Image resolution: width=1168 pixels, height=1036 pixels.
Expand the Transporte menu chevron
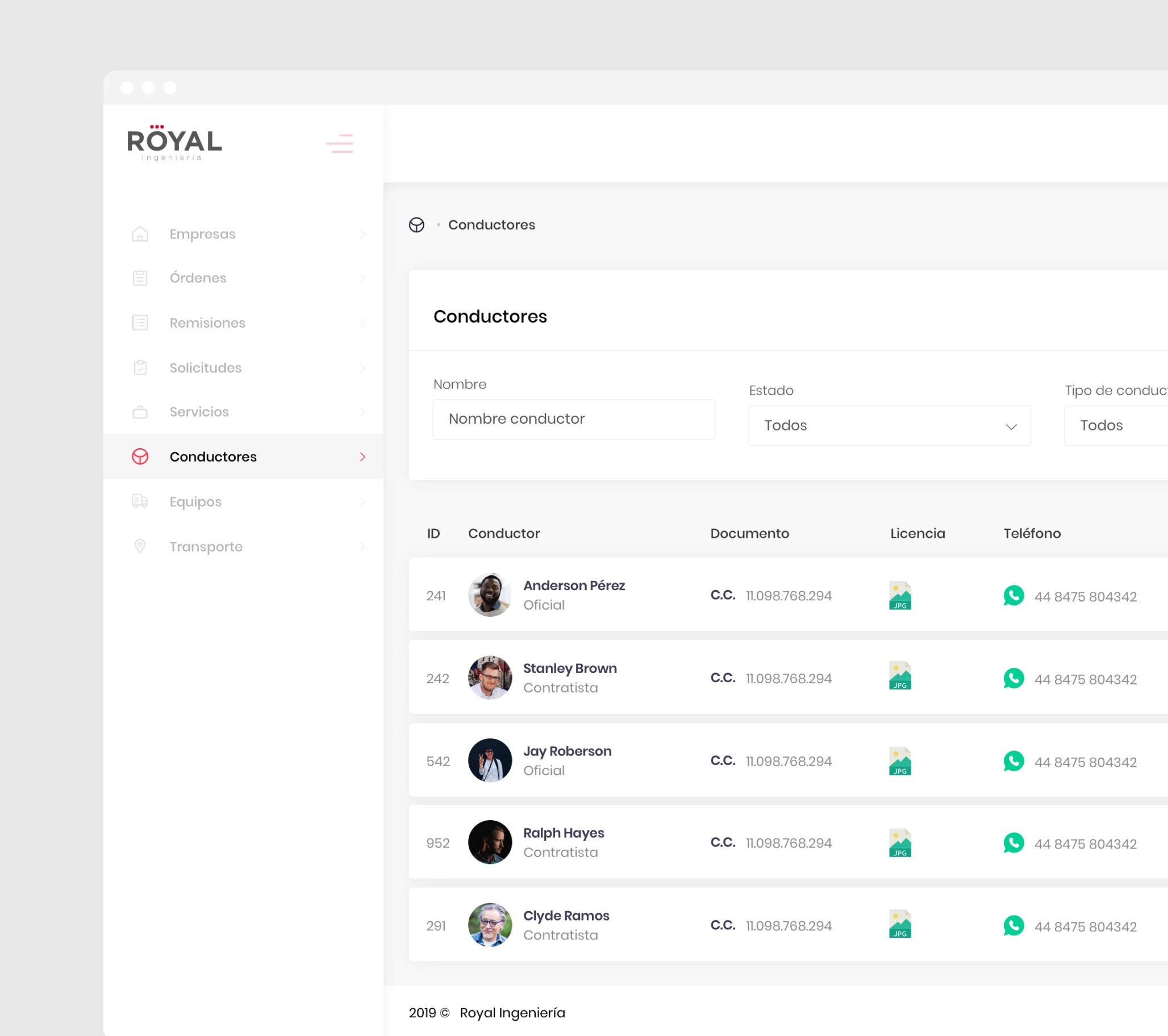coord(362,547)
